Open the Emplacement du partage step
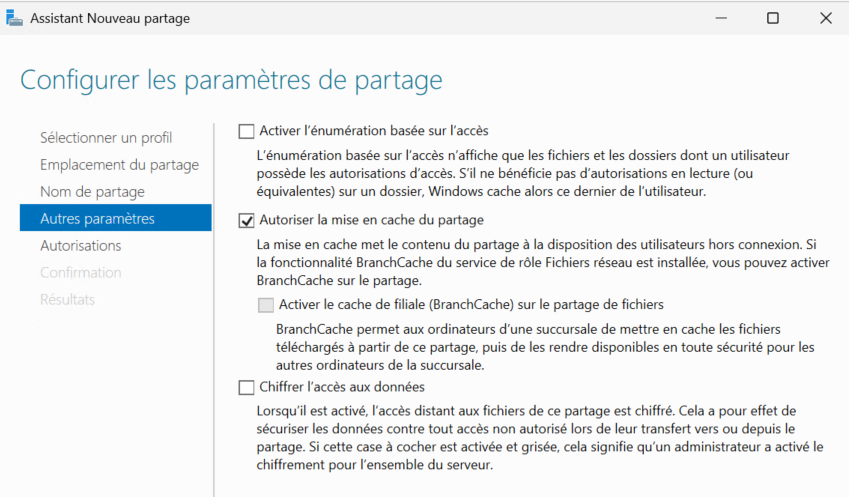Image resolution: width=849 pixels, height=497 pixels. pos(119,164)
